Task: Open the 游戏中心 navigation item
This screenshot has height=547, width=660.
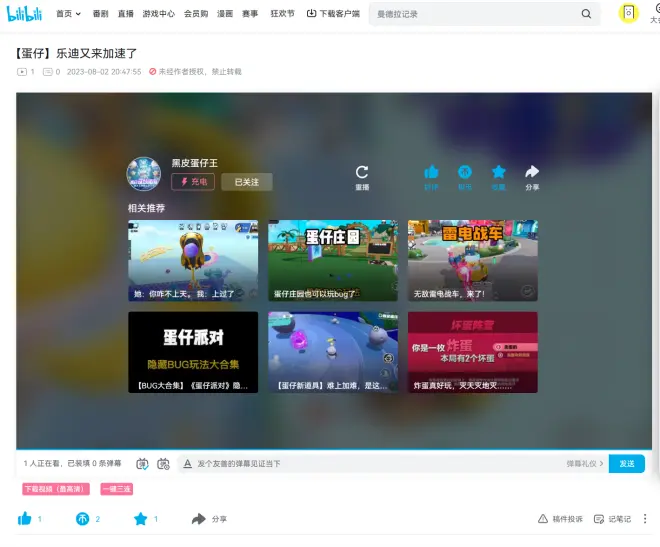Action: [158, 14]
